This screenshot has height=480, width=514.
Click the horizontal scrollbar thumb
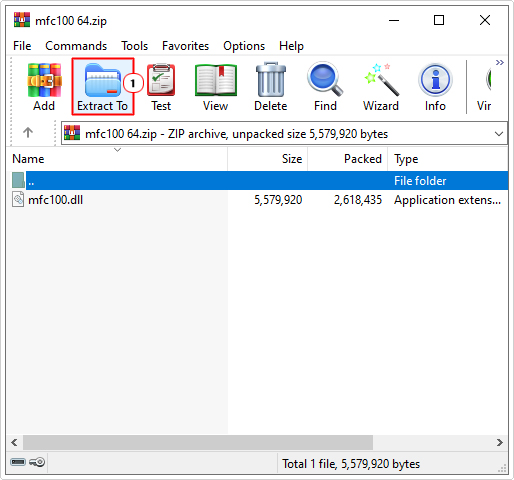point(198,443)
